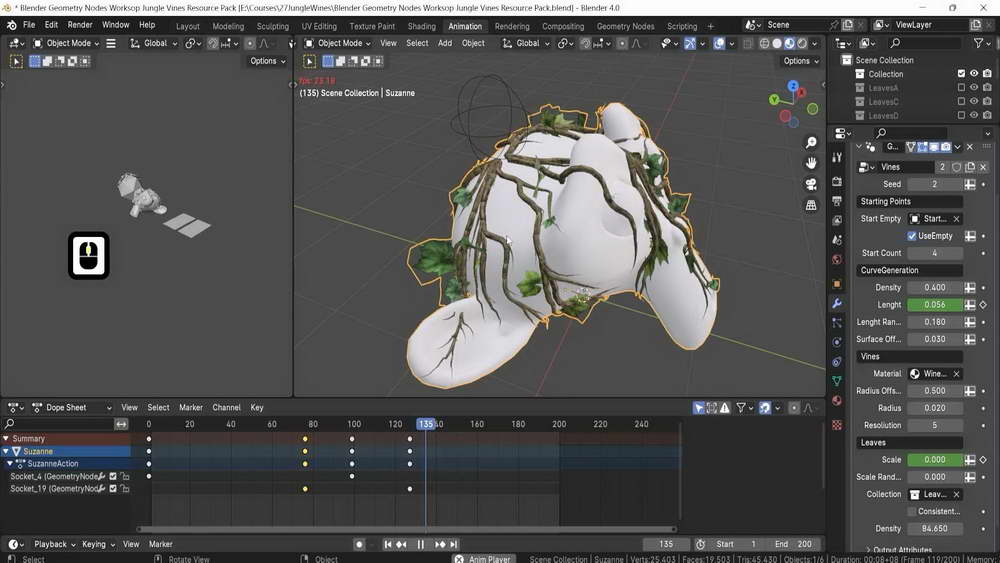The image size is (1000, 563).
Task: Open the Add menu in viewport header
Action: coord(445,43)
